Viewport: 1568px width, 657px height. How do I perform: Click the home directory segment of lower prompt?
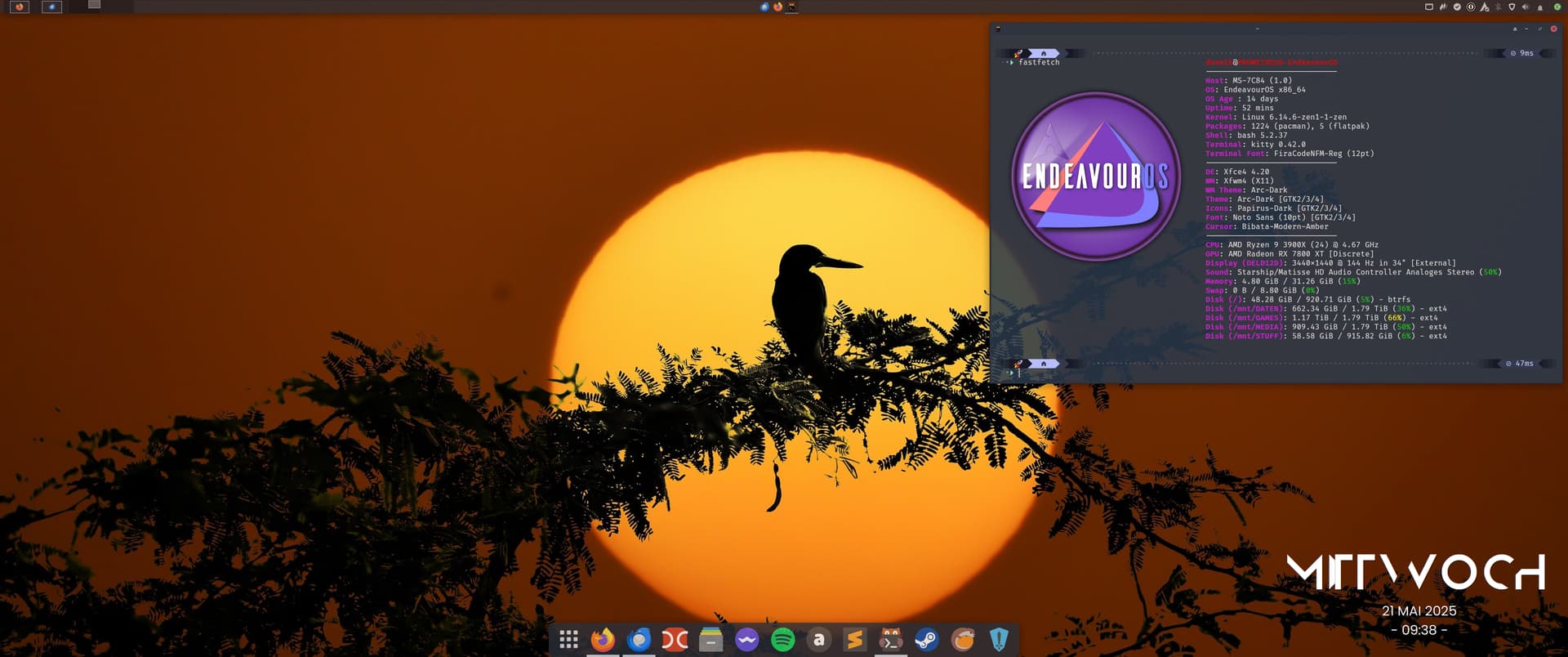1043,364
